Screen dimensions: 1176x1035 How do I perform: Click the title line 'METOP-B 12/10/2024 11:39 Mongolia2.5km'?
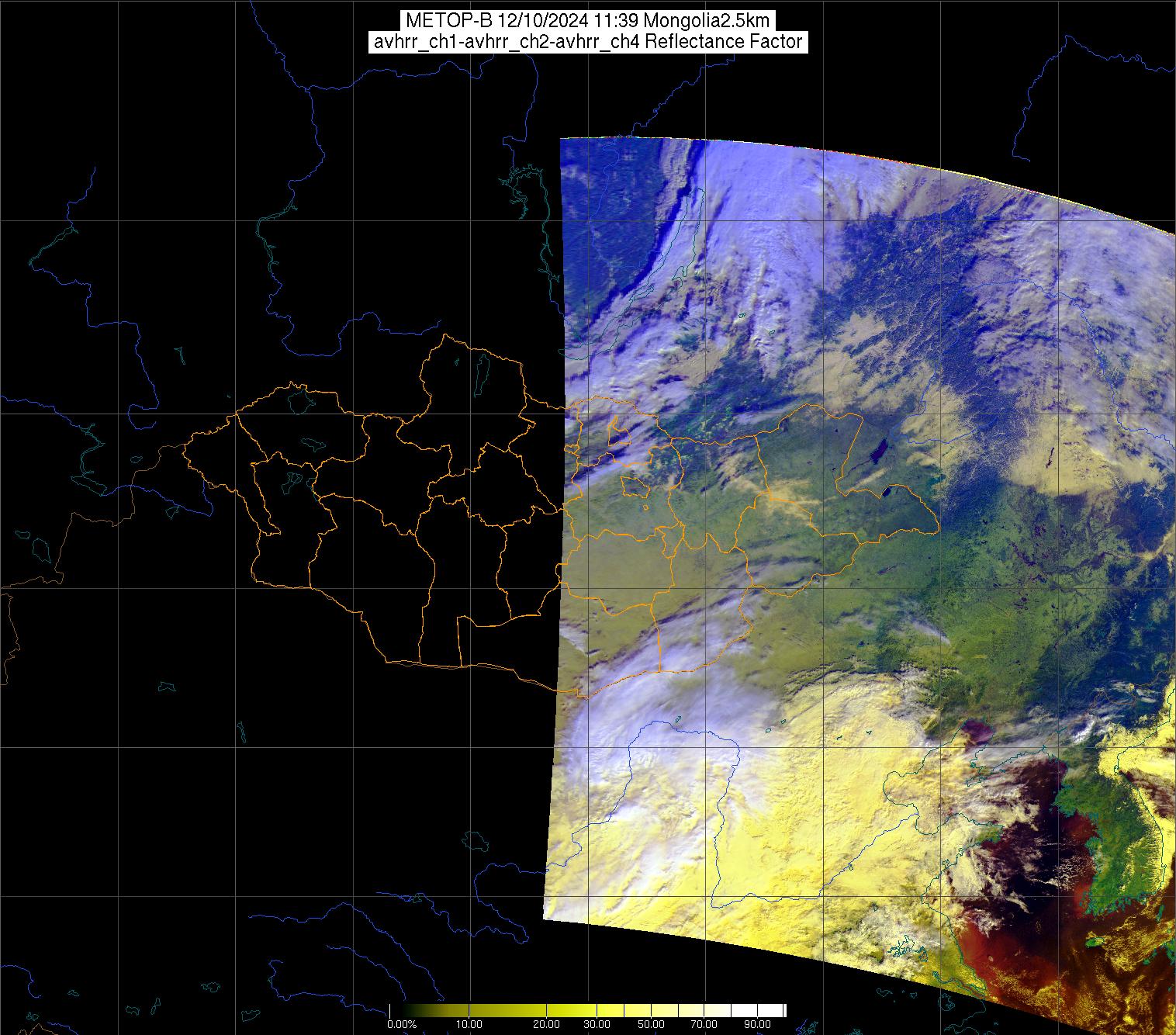(x=588, y=21)
